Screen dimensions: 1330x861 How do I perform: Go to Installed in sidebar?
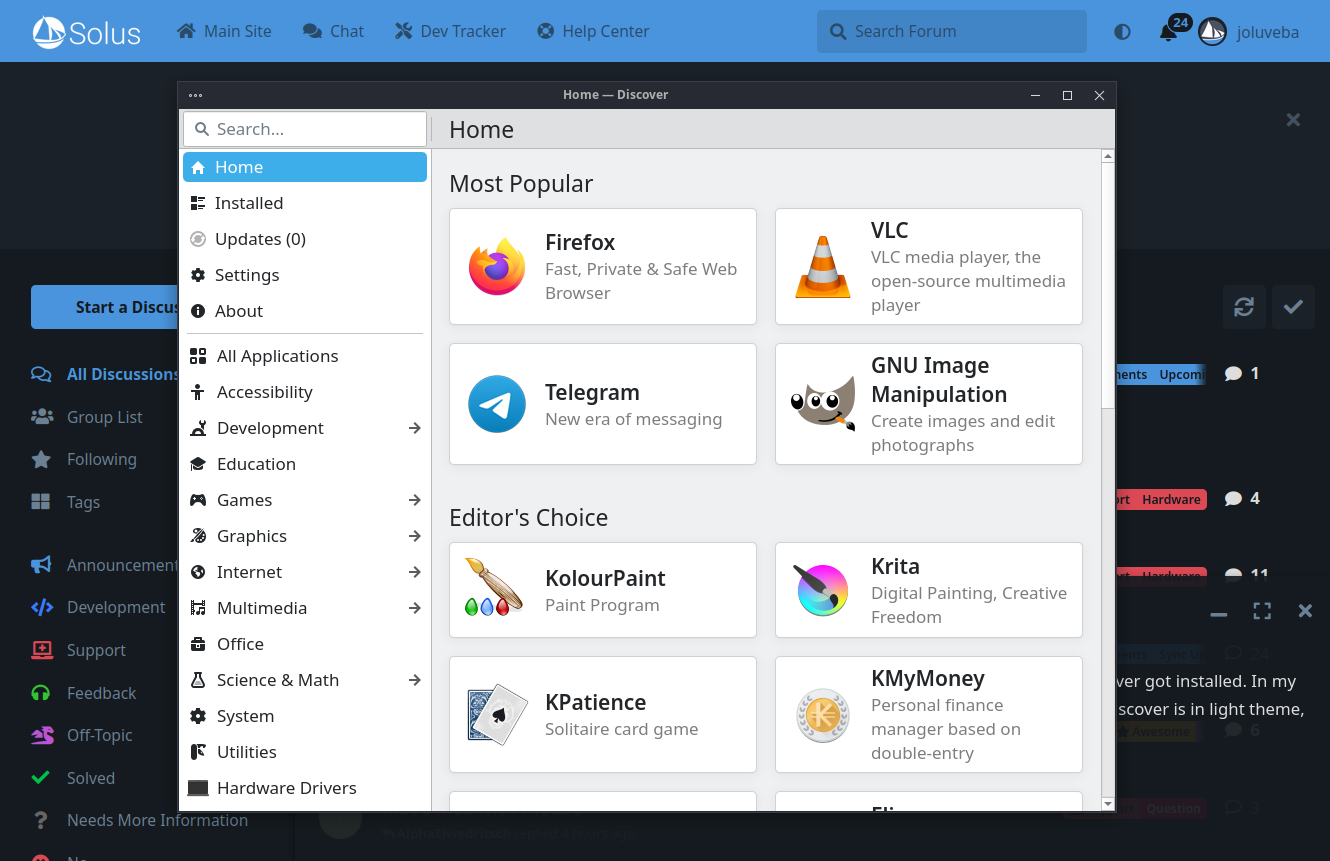click(x=249, y=203)
